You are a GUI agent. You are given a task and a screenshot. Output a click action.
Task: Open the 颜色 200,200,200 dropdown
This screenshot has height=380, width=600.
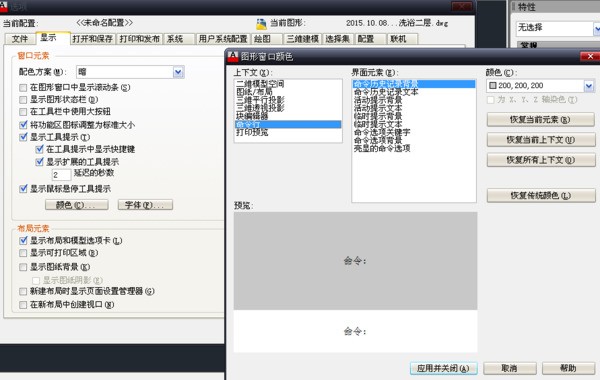pyautogui.click(x=589, y=86)
